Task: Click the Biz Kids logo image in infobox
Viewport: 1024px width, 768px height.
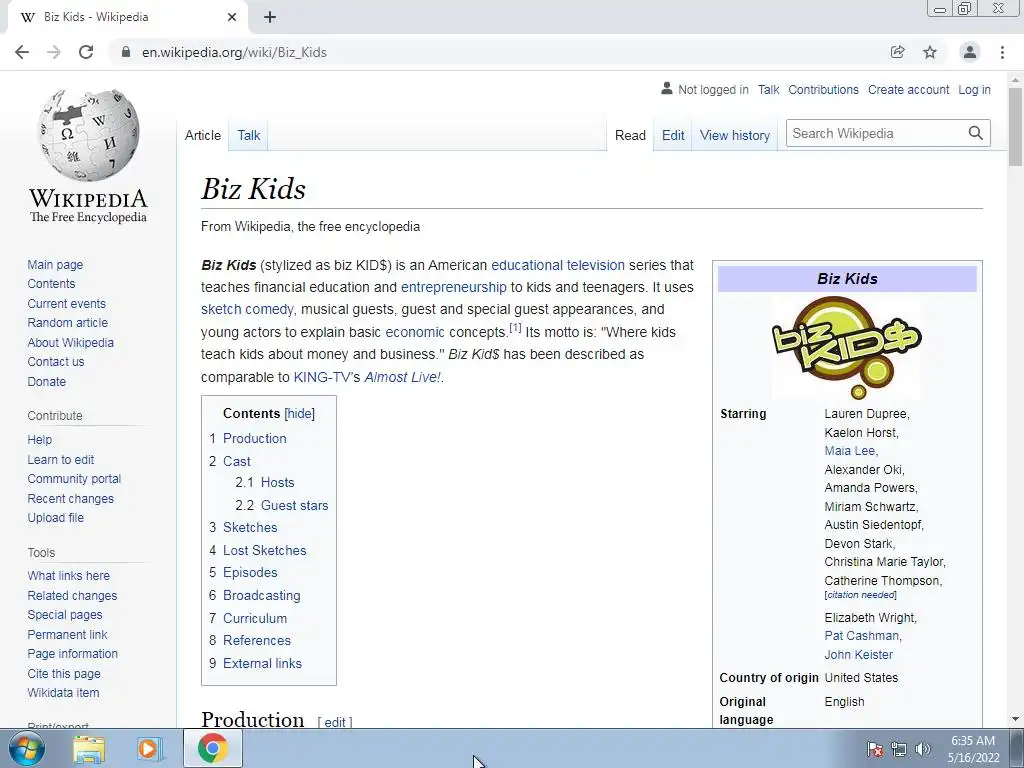Action: [x=847, y=347]
